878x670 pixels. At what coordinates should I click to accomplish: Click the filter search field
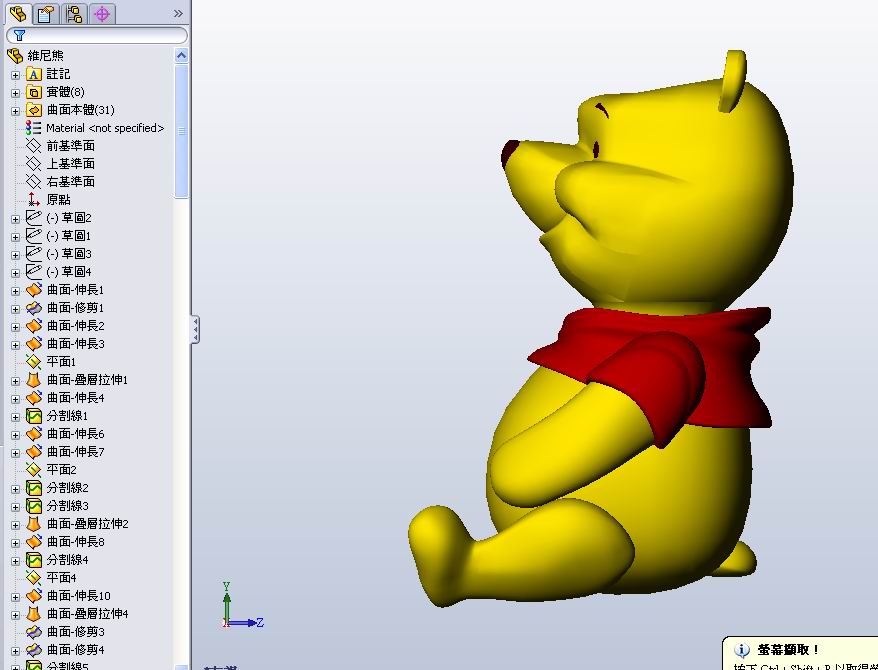96,35
